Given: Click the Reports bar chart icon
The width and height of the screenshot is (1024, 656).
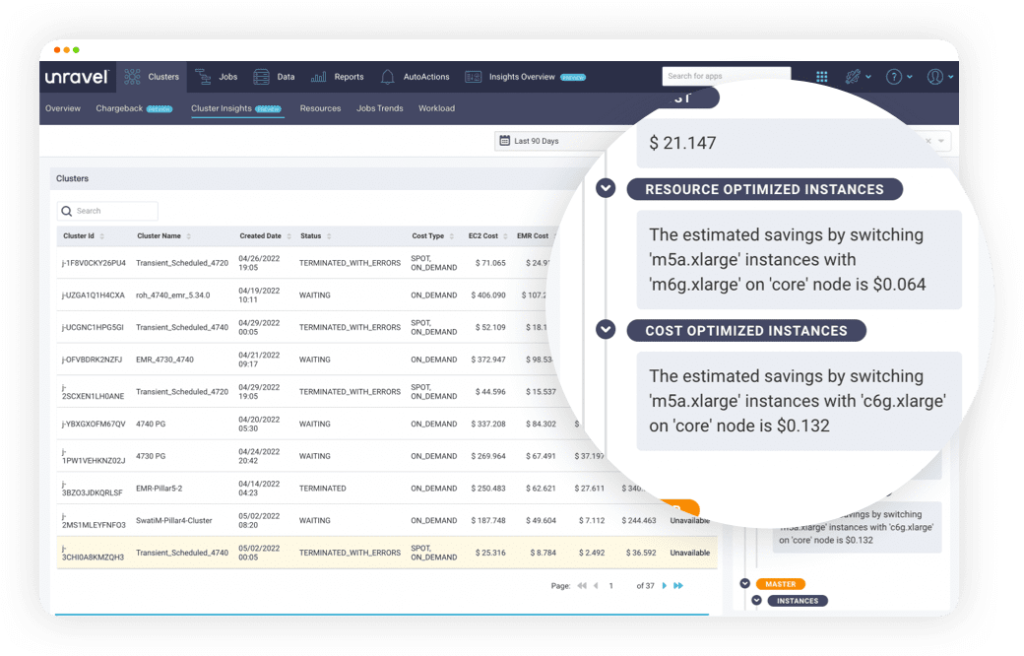Looking at the screenshot, I should 318,76.
